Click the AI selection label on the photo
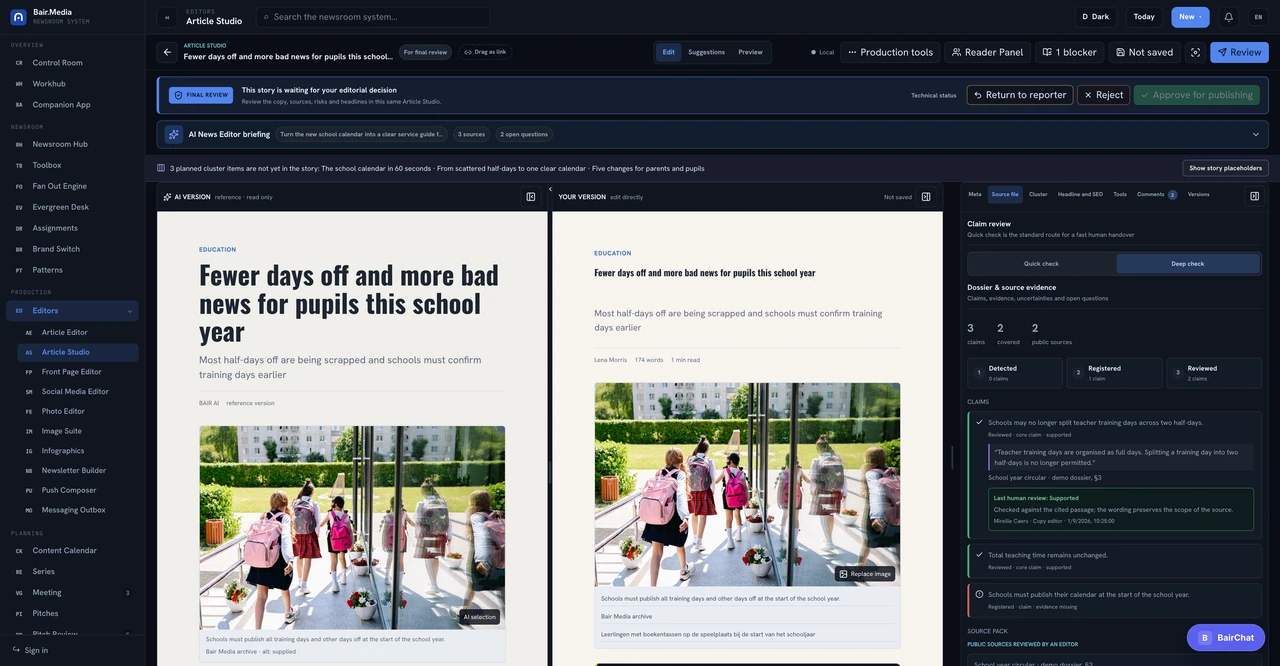Image resolution: width=1280 pixels, height=666 pixels. (x=480, y=617)
